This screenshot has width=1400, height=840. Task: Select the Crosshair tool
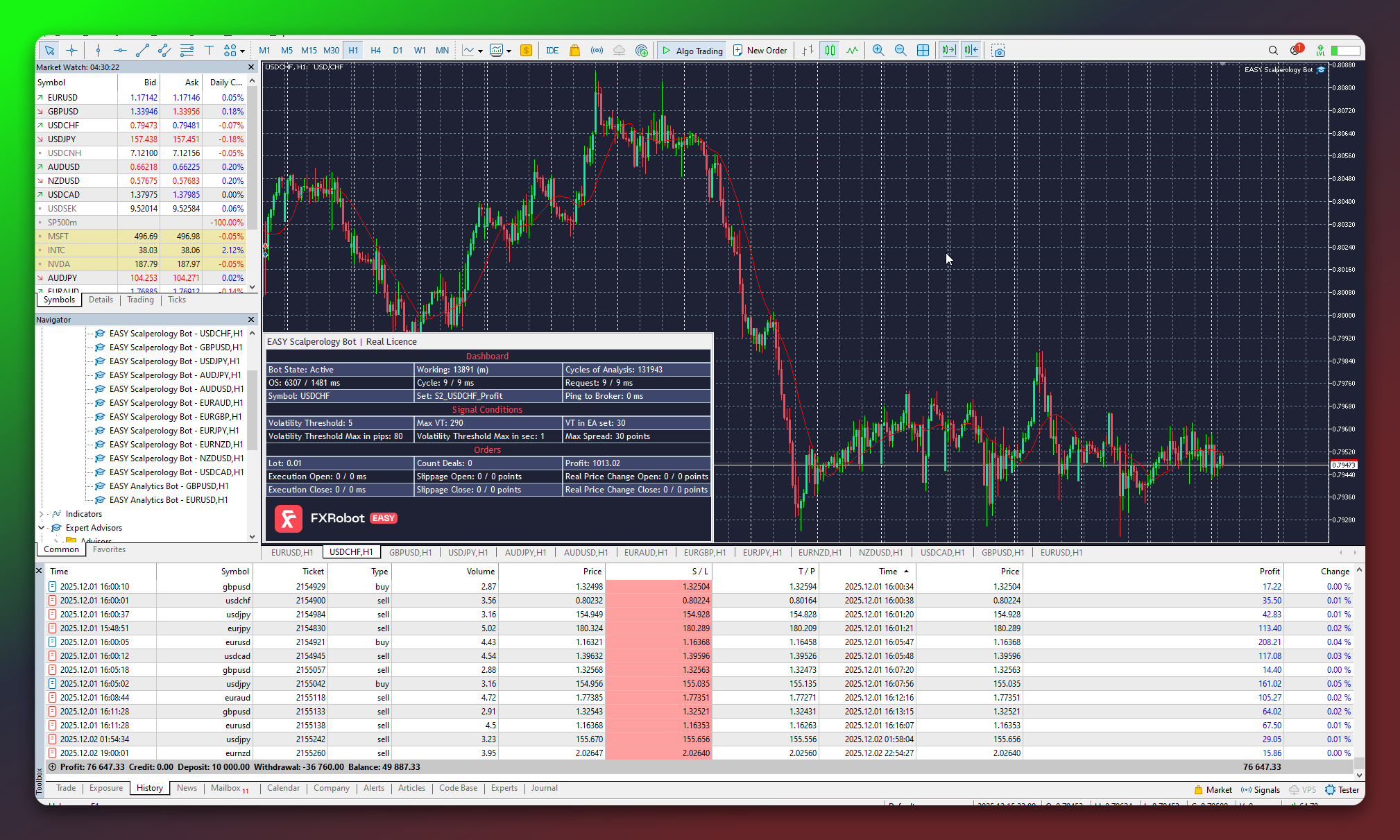click(x=71, y=50)
